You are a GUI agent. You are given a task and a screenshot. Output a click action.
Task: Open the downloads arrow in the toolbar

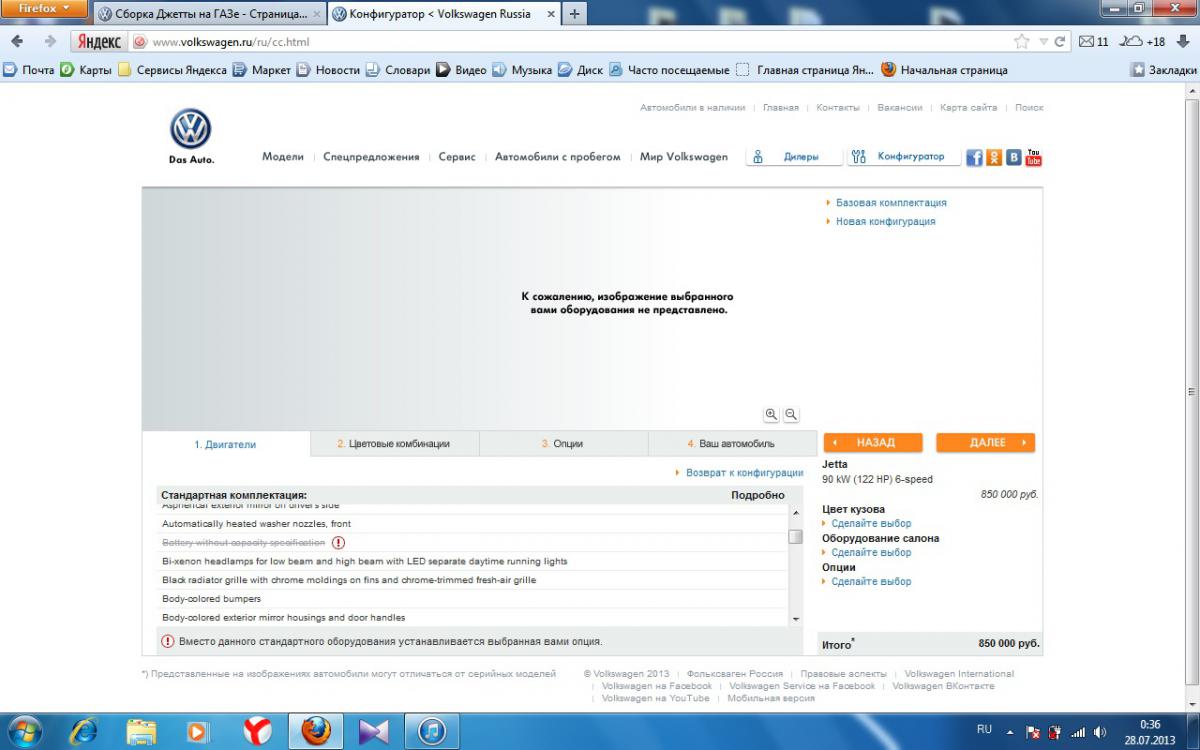click(1183, 42)
